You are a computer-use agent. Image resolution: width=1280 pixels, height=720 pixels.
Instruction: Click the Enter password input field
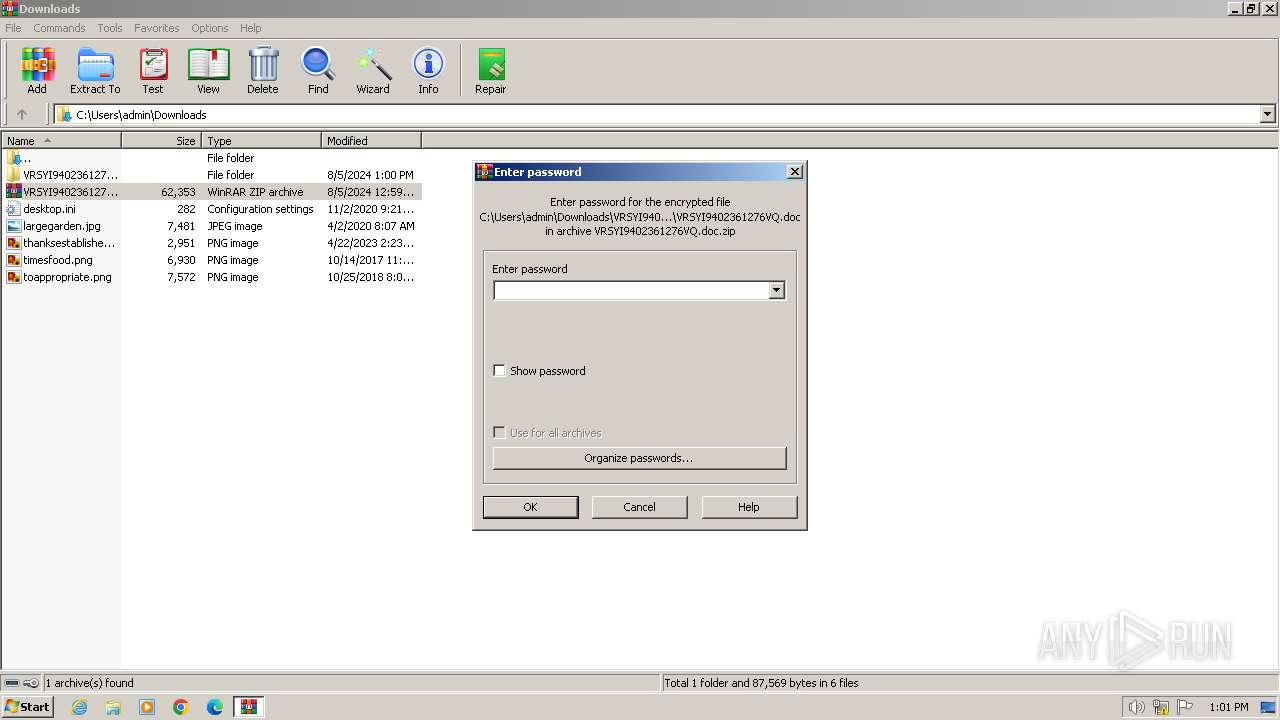[631, 290]
